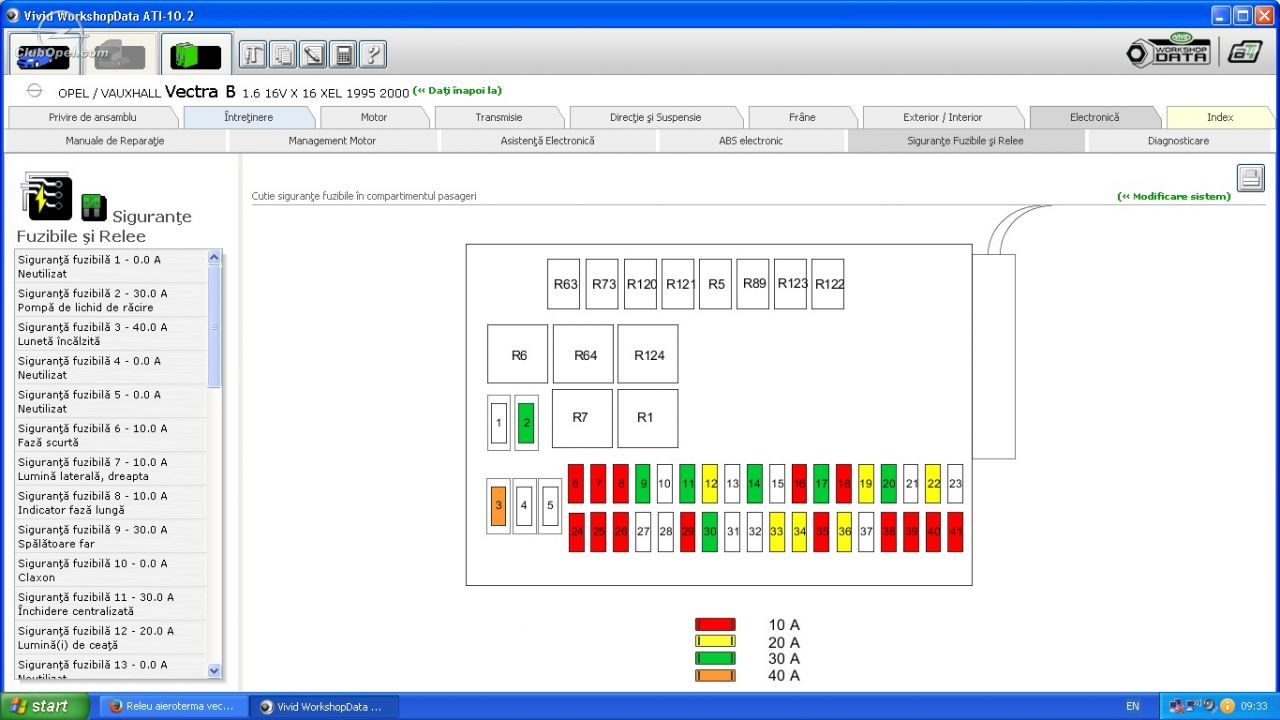The width and height of the screenshot is (1280, 720).
Task: Switch to Privire de ansamblu tab
Action: coord(93,117)
